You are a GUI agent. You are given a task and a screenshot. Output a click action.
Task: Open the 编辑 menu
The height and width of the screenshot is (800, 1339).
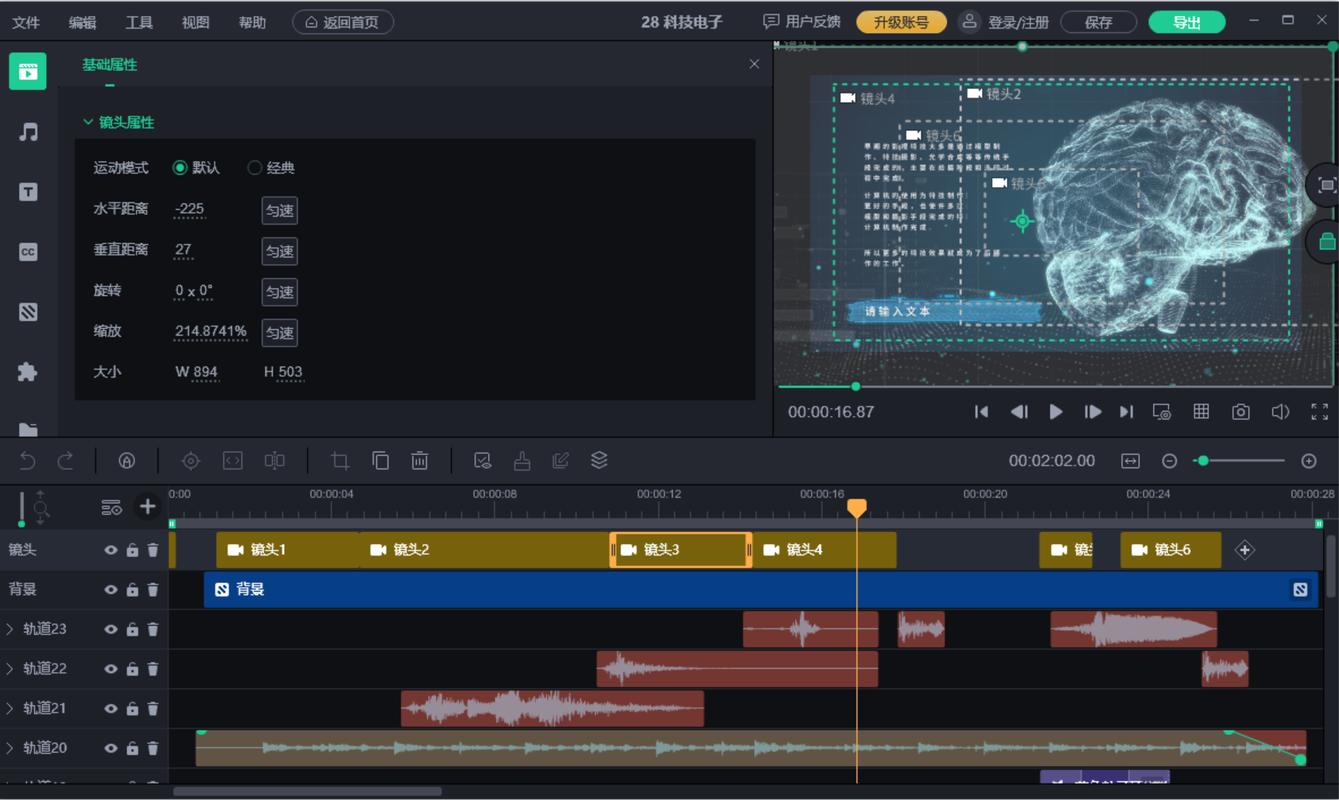coord(83,22)
